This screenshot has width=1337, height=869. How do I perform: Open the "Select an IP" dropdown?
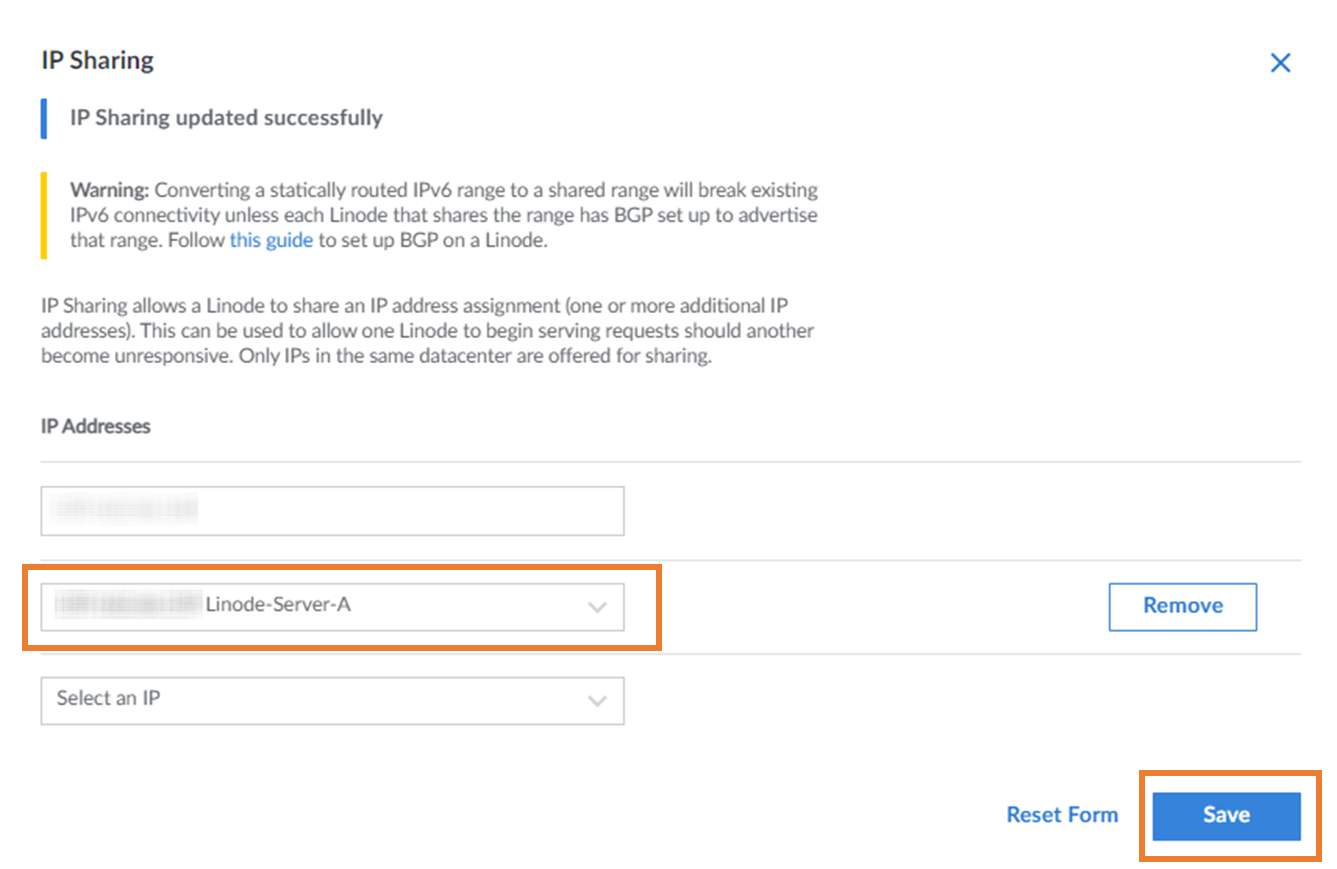pos(332,700)
